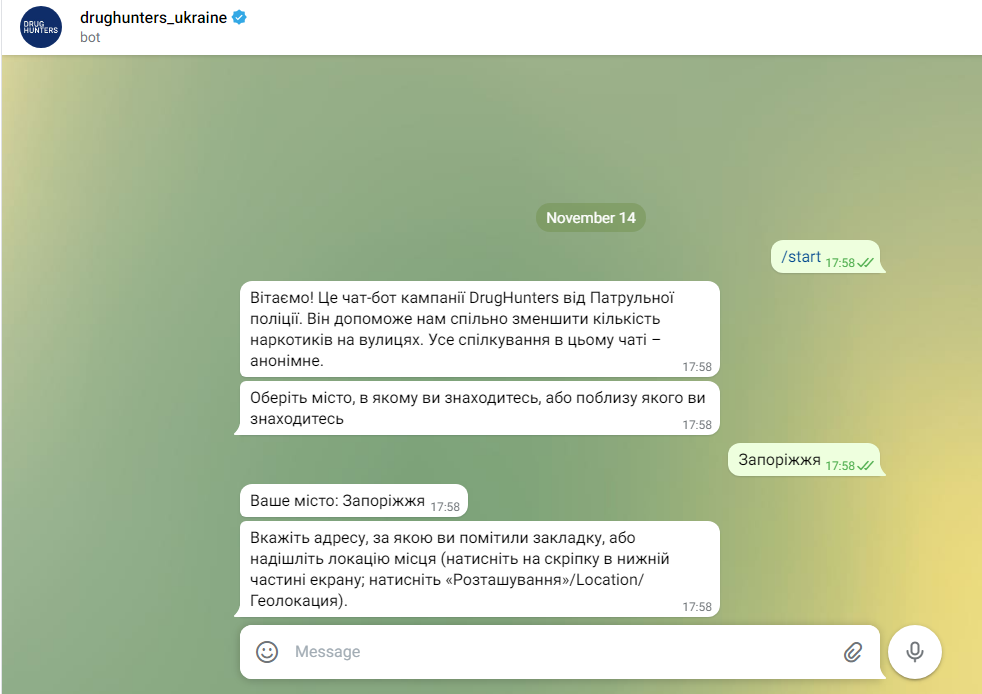Click the /start command link
982x694 pixels.
click(x=800, y=257)
